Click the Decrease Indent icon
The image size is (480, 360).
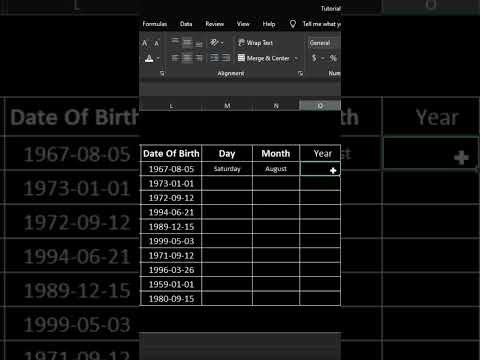(x=214, y=58)
